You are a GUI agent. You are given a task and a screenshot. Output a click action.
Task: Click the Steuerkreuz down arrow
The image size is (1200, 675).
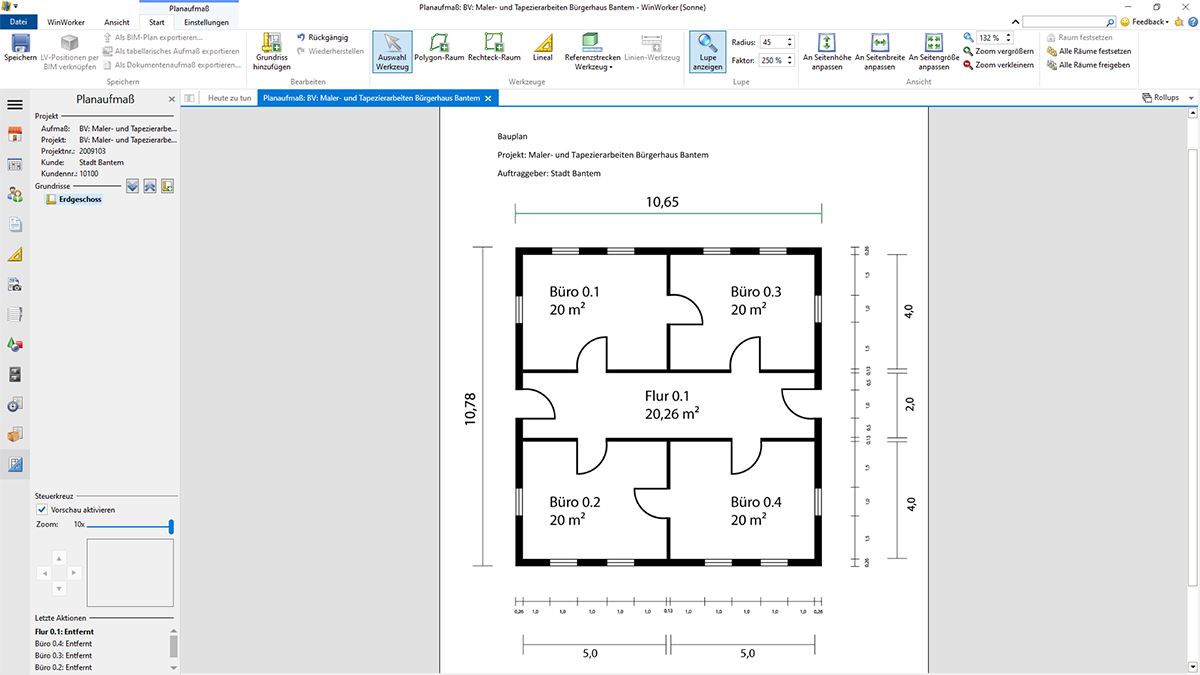click(59, 588)
